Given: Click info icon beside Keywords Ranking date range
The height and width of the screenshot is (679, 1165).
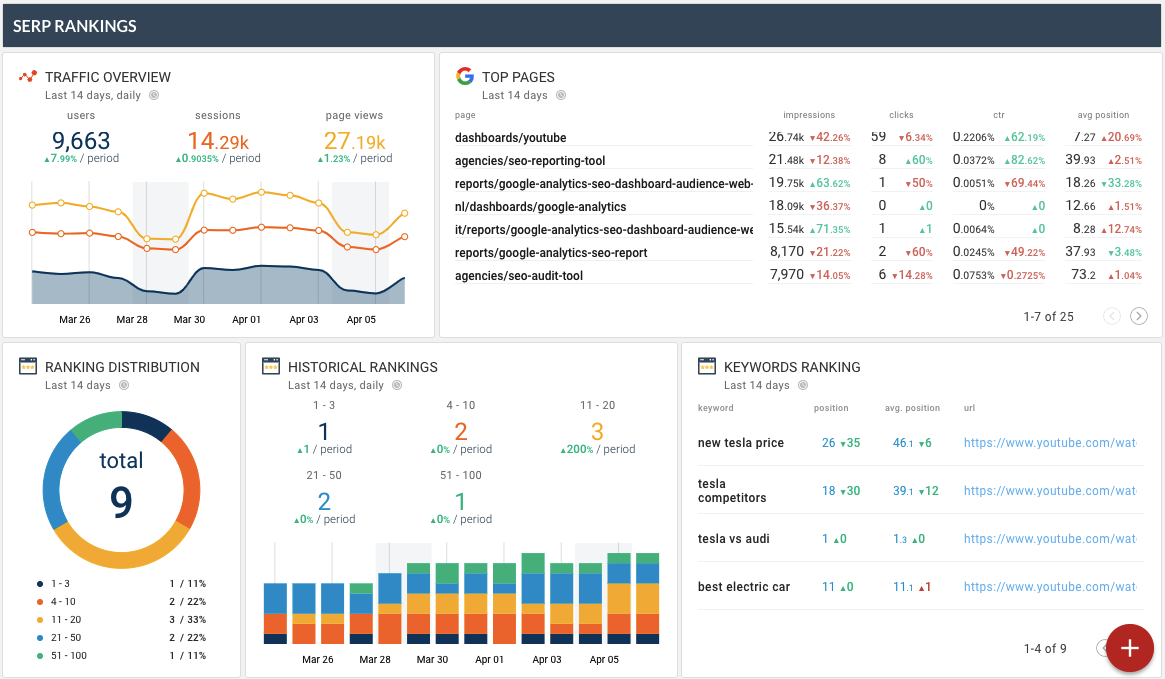Looking at the screenshot, I should tap(803, 385).
